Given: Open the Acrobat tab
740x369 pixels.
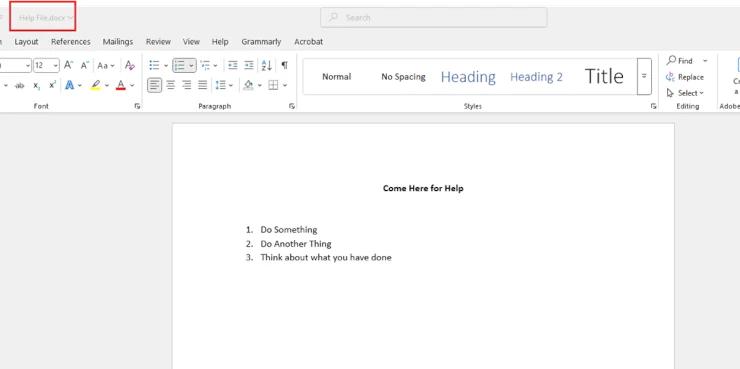Looking at the screenshot, I should 309,42.
